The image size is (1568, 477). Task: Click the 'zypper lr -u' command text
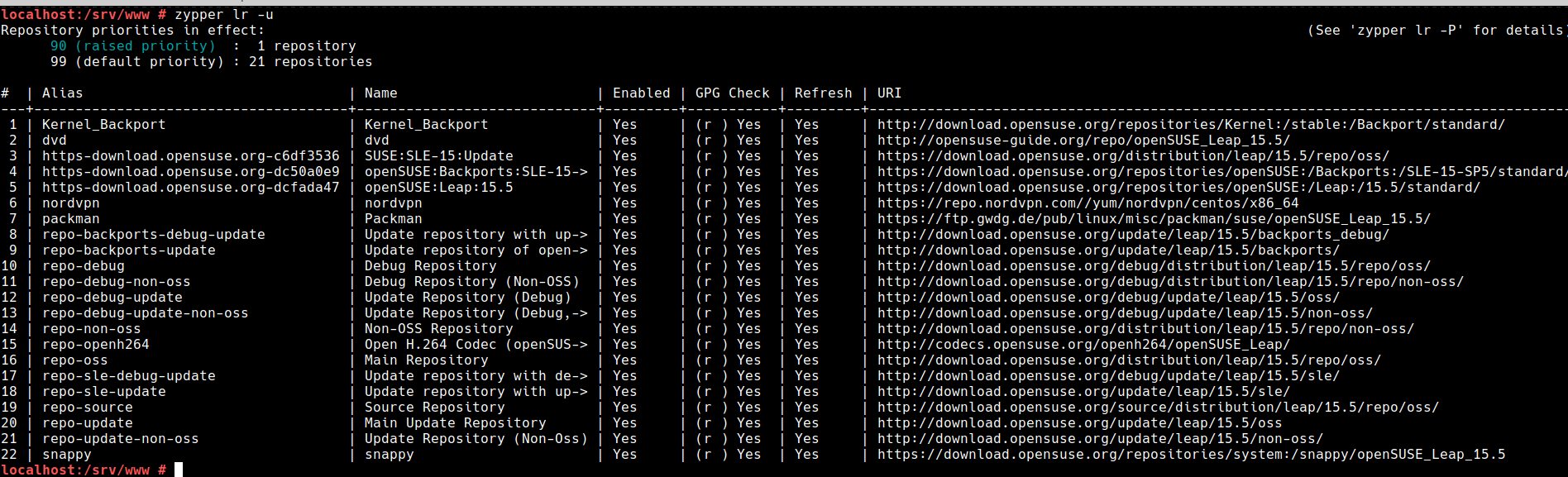(x=224, y=15)
